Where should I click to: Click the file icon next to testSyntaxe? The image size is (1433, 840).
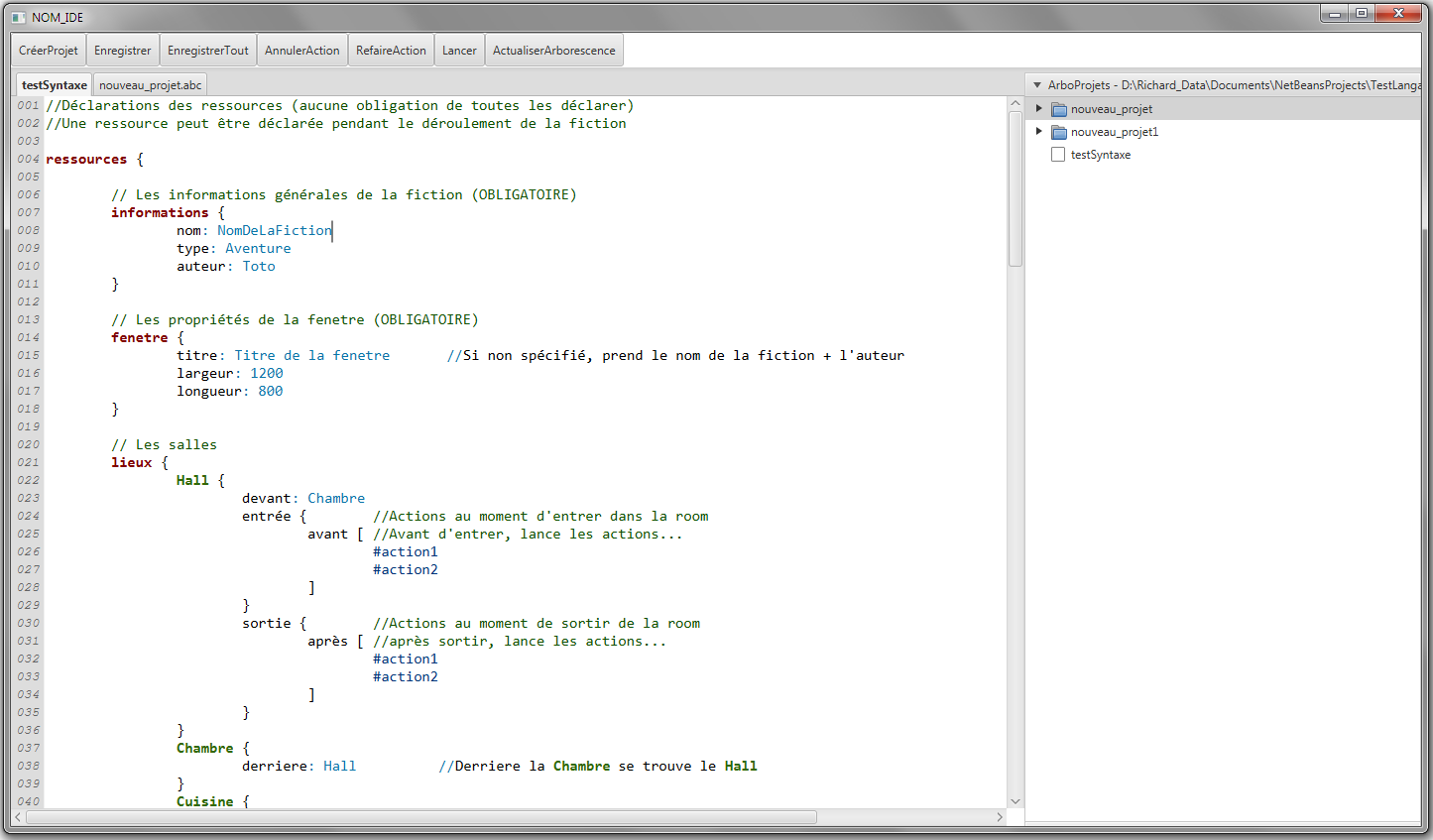point(1058,154)
